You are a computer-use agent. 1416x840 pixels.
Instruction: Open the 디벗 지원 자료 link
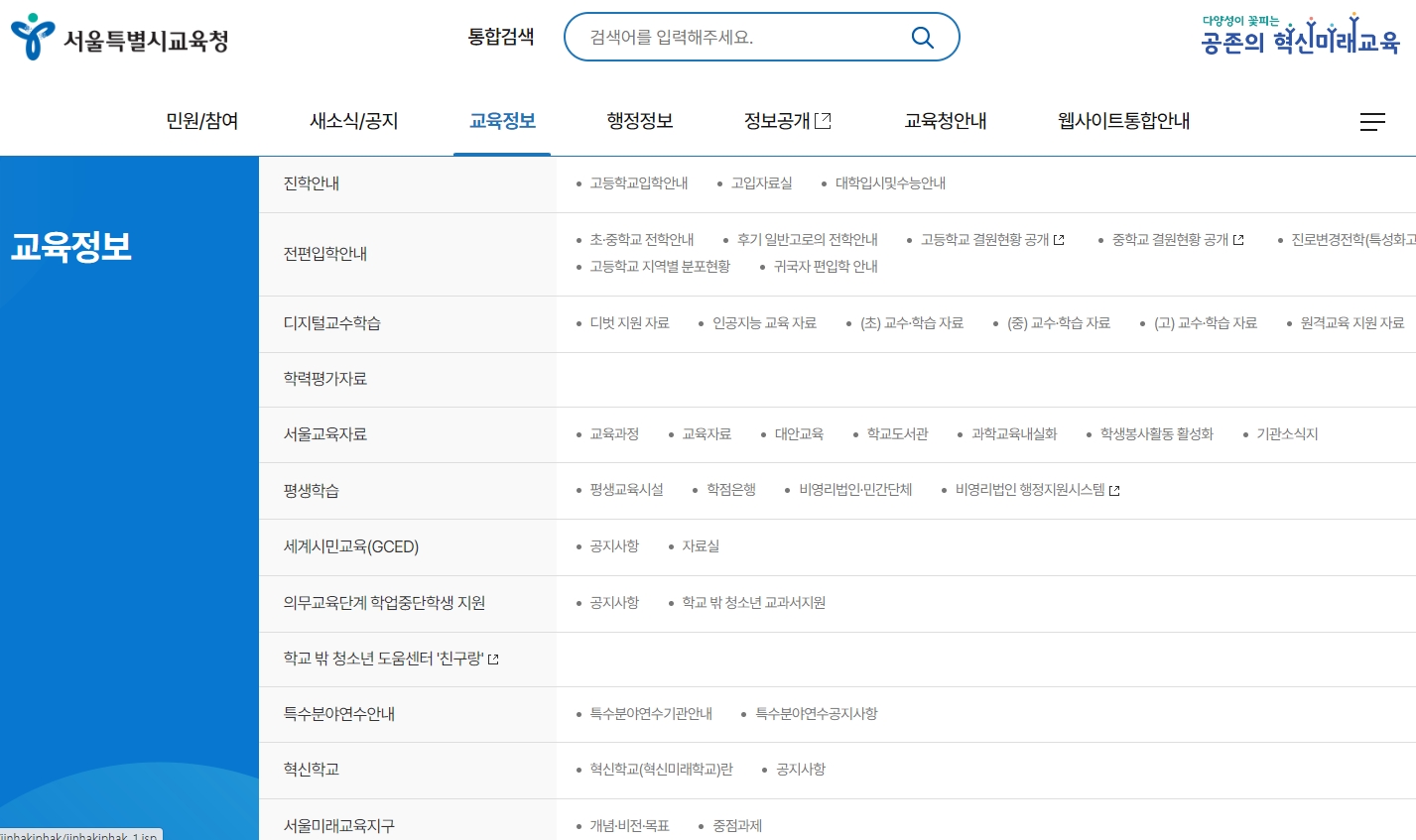[630, 323]
